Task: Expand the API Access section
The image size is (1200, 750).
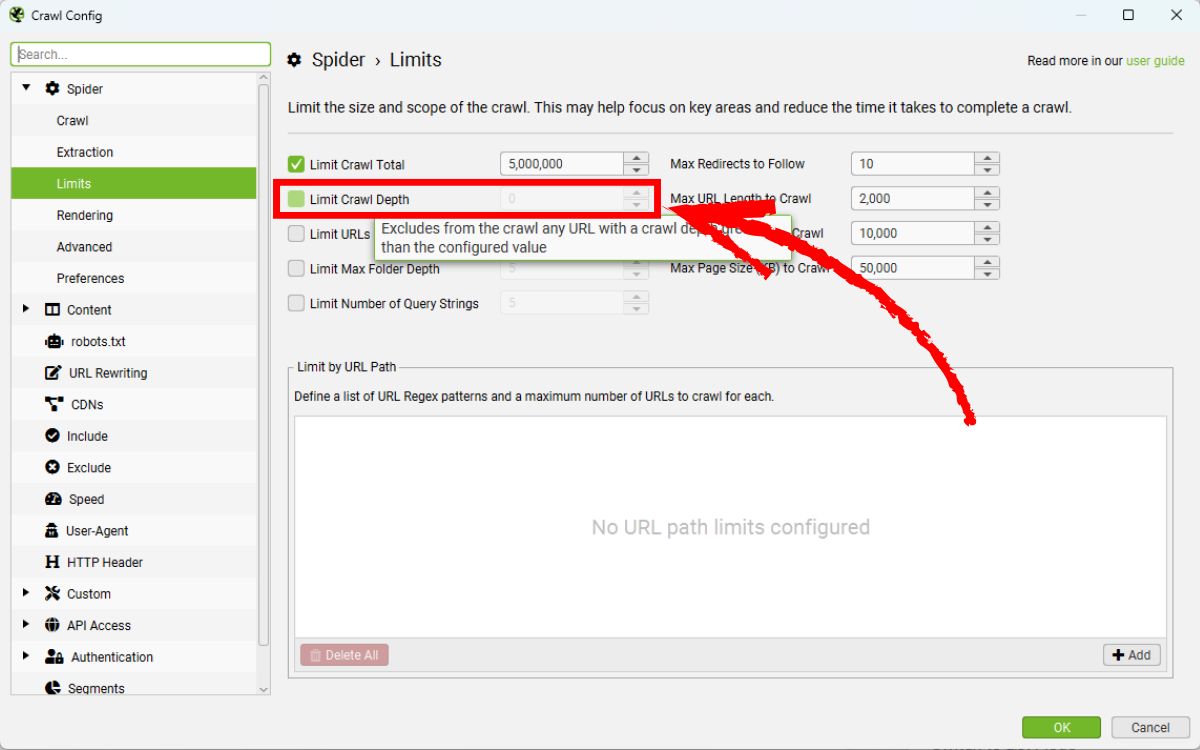Action: pos(26,624)
